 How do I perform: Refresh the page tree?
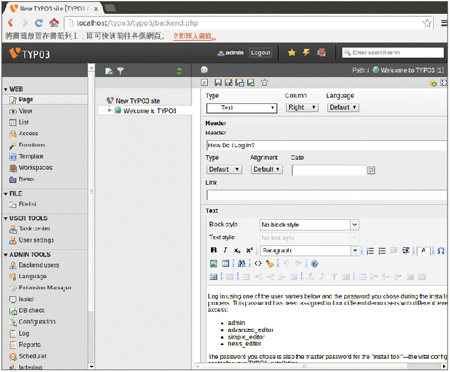click(x=179, y=71)
